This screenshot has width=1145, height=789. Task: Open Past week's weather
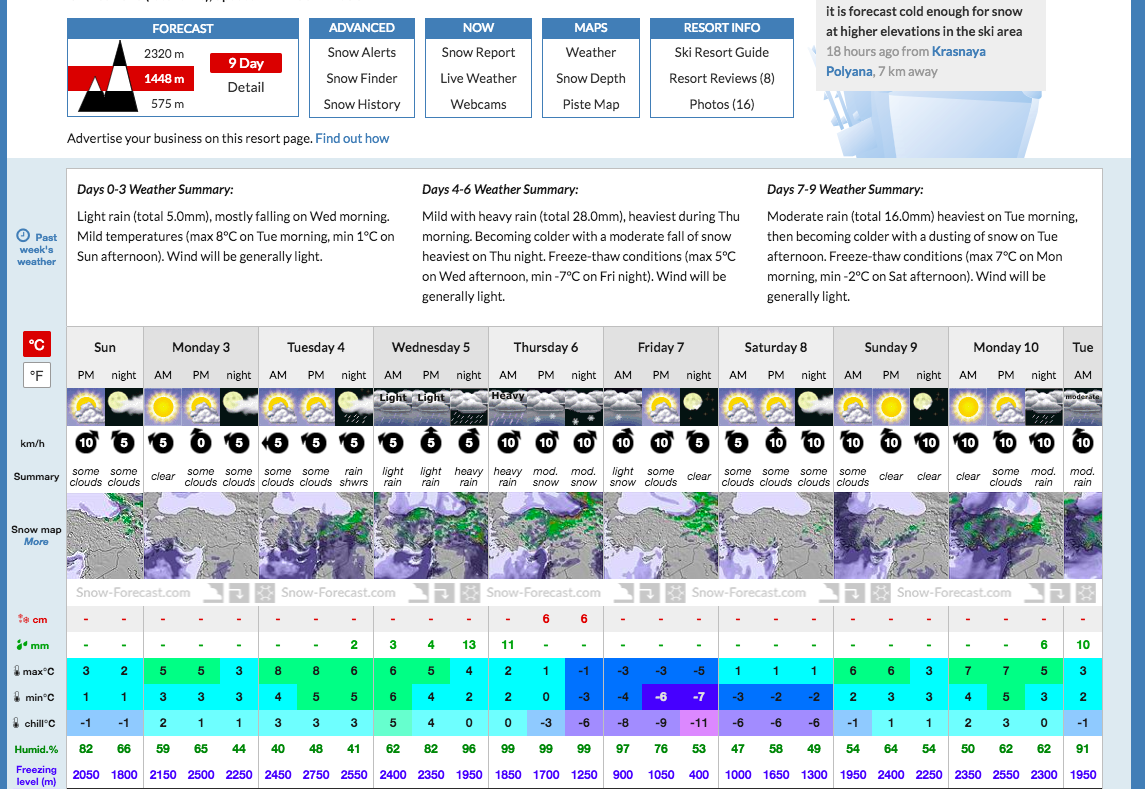coord(37,249)
